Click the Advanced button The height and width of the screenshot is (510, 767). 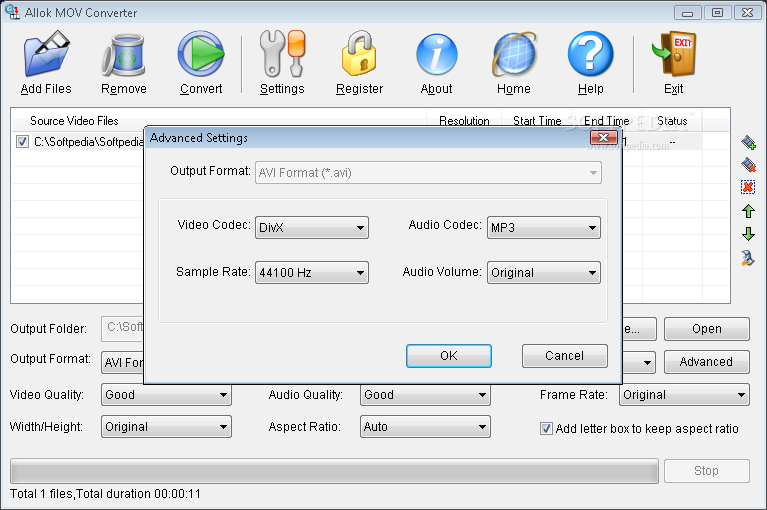(706, 362)
